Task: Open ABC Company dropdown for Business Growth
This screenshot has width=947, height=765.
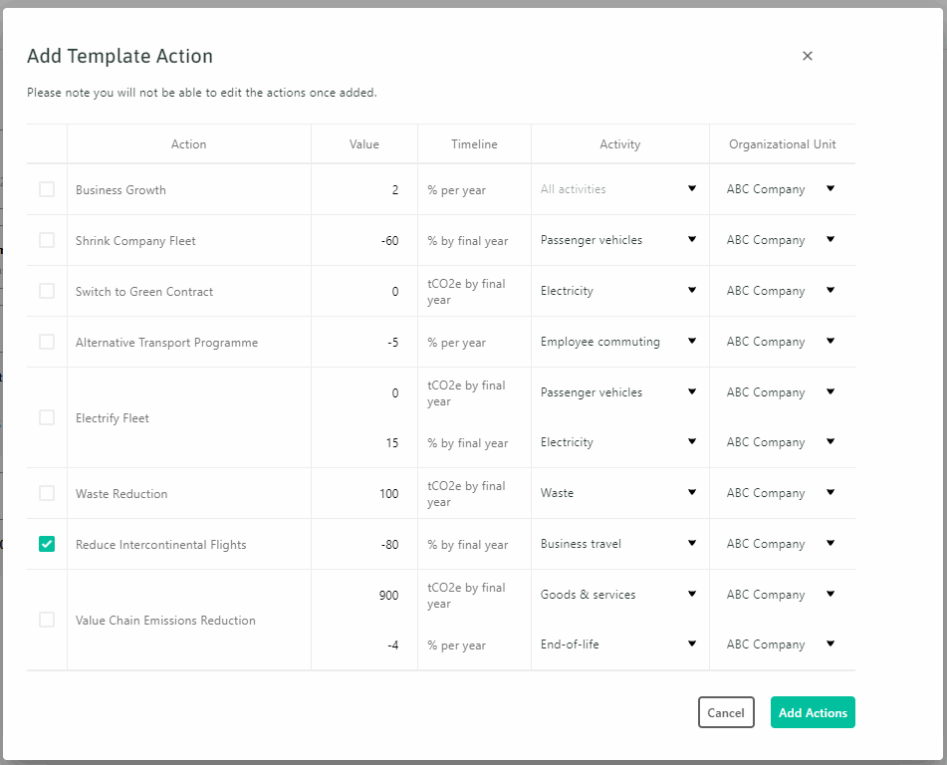Action: [x=781, y=189]
